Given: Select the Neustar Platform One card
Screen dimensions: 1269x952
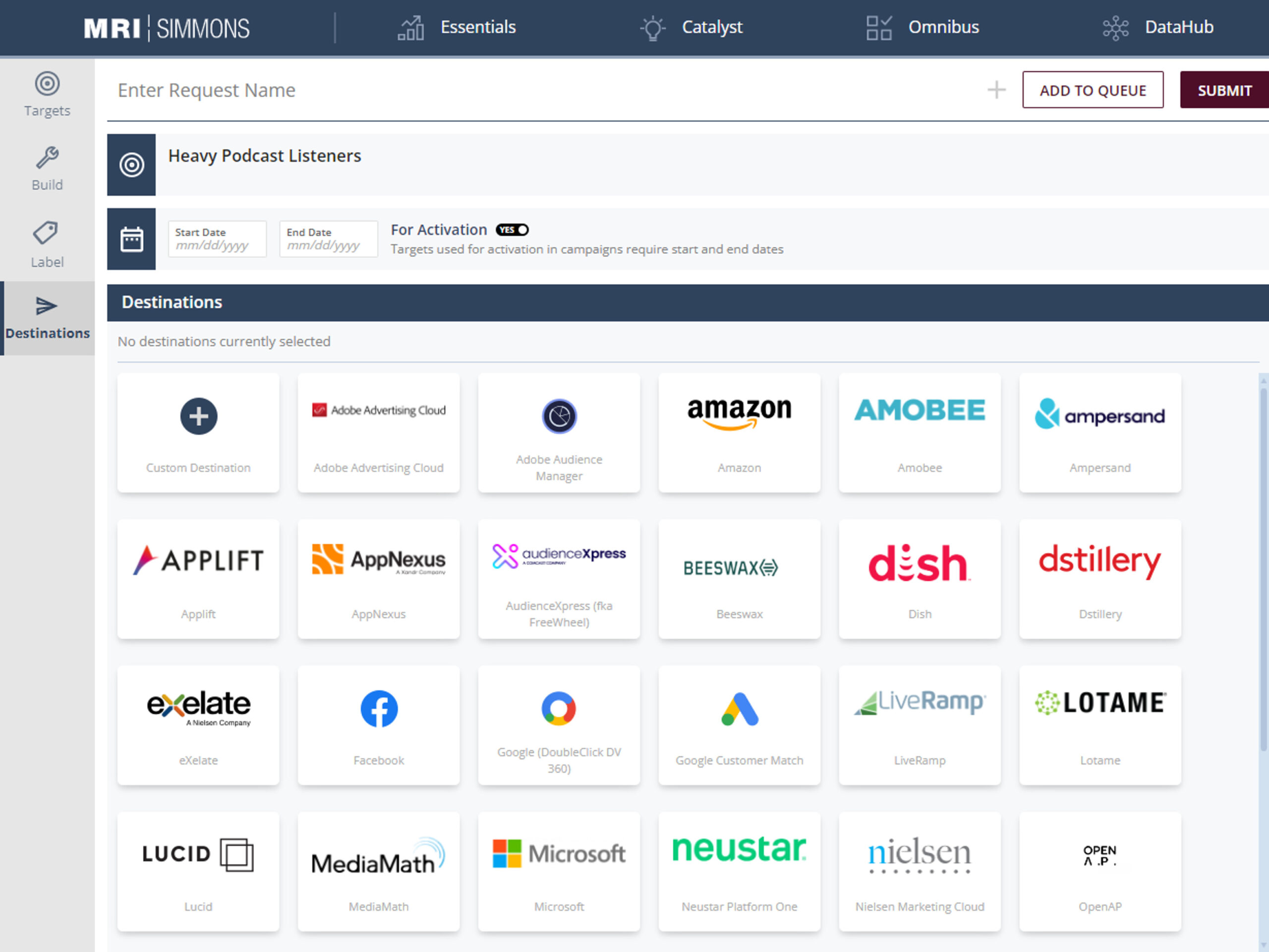Looking at the screenshot, I should tap(740, 872).
